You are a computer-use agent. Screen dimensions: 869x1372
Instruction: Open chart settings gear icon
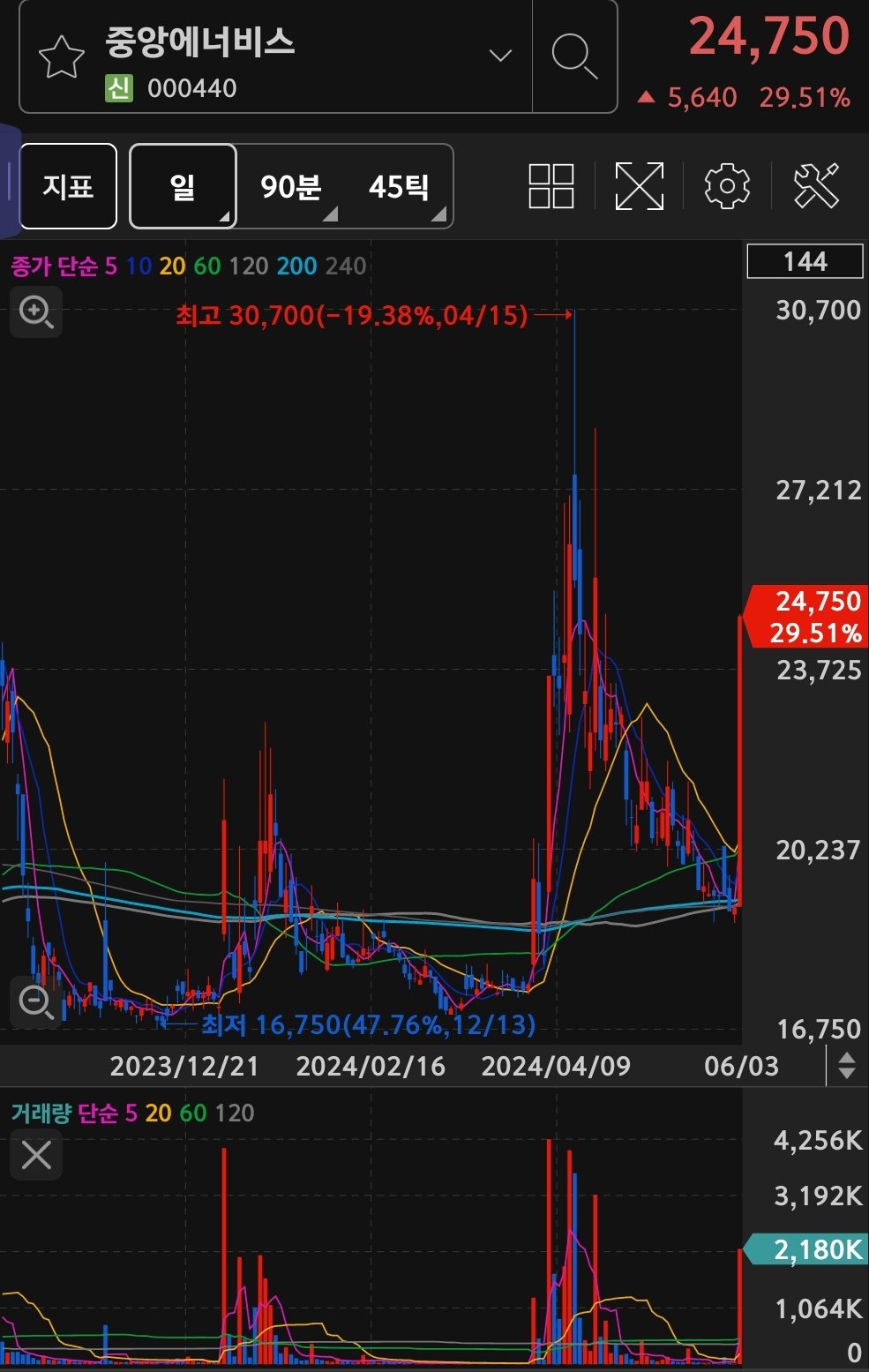pos(727,186)
